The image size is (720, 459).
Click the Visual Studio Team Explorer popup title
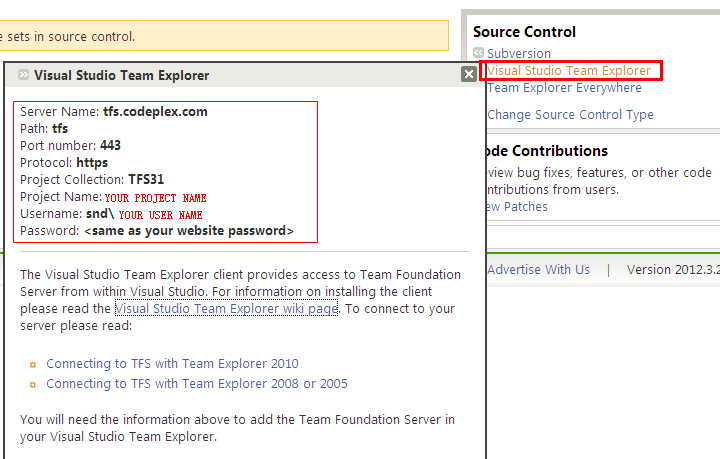pyautogui.click(x=122, y=75)
